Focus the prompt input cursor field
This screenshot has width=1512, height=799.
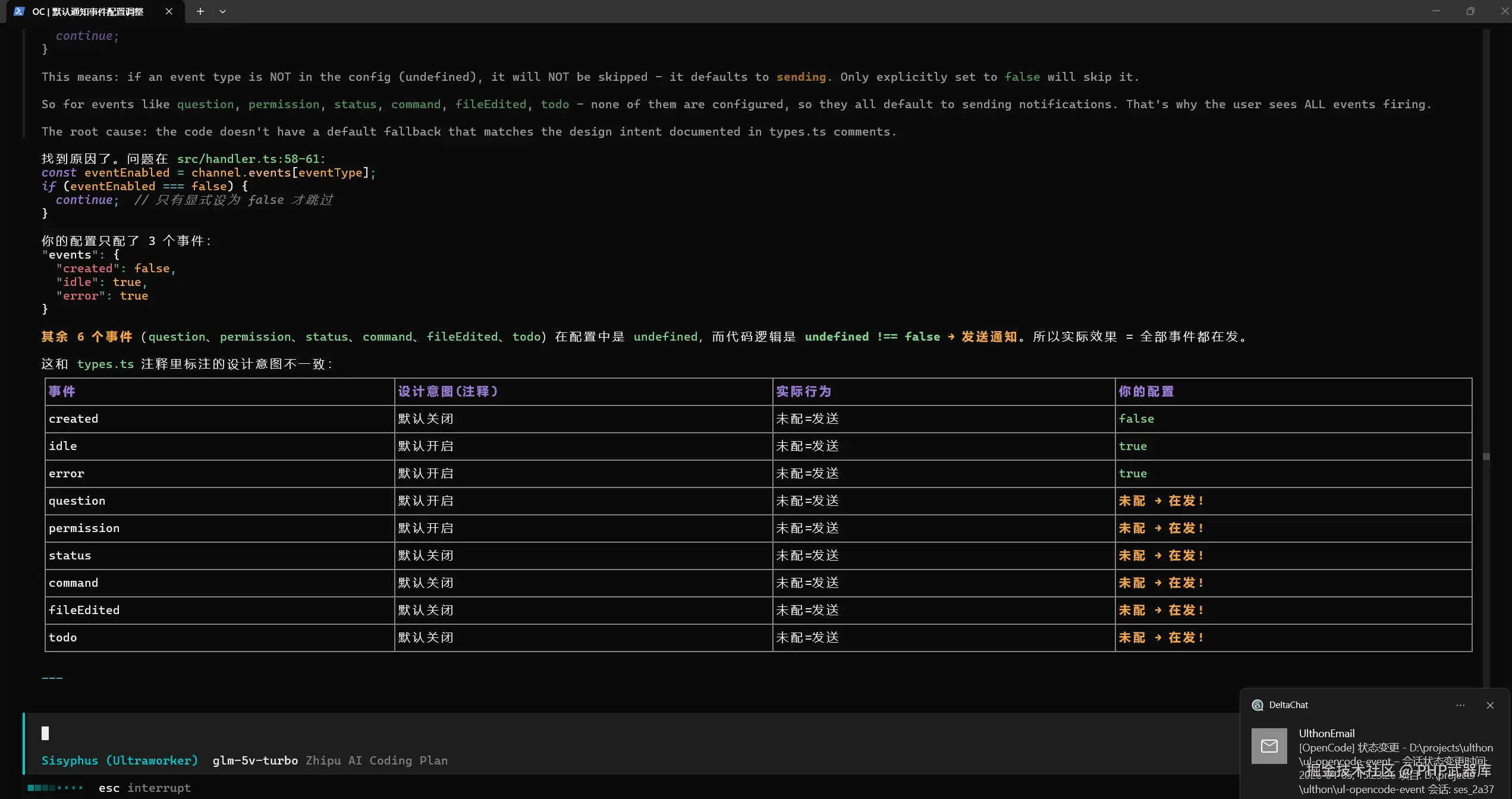point(45,733)
